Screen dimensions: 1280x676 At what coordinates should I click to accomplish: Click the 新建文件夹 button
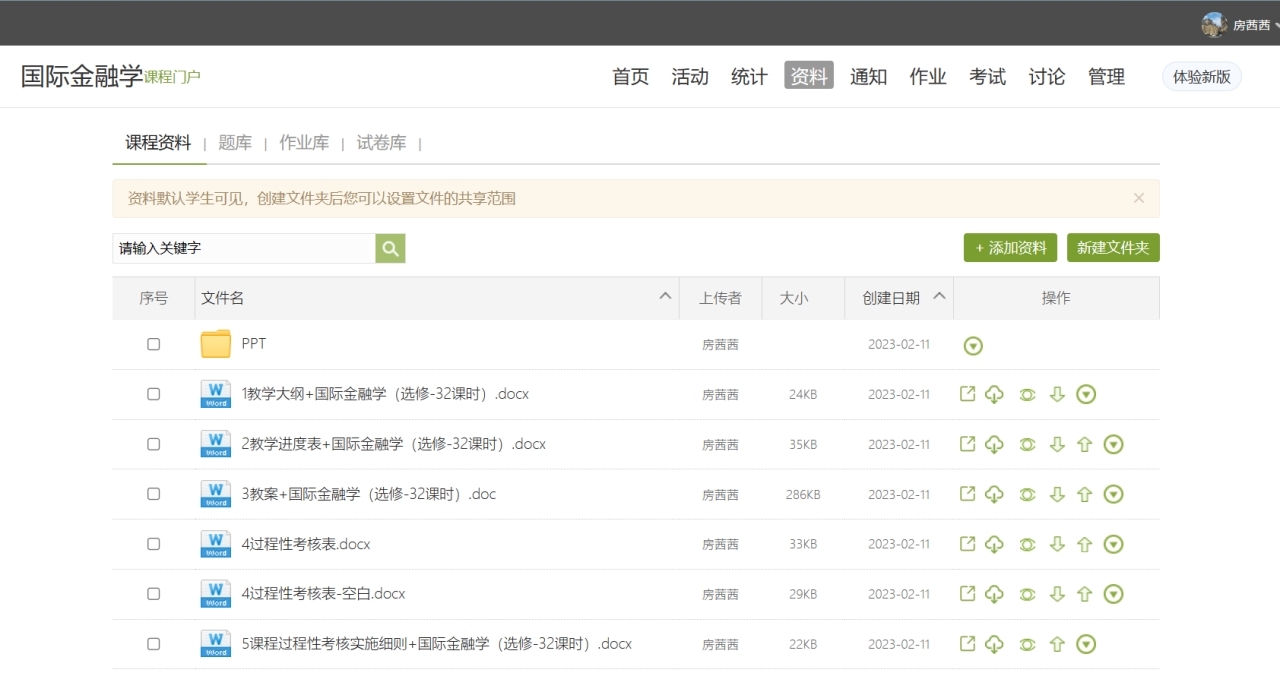tap(1113, 248)
